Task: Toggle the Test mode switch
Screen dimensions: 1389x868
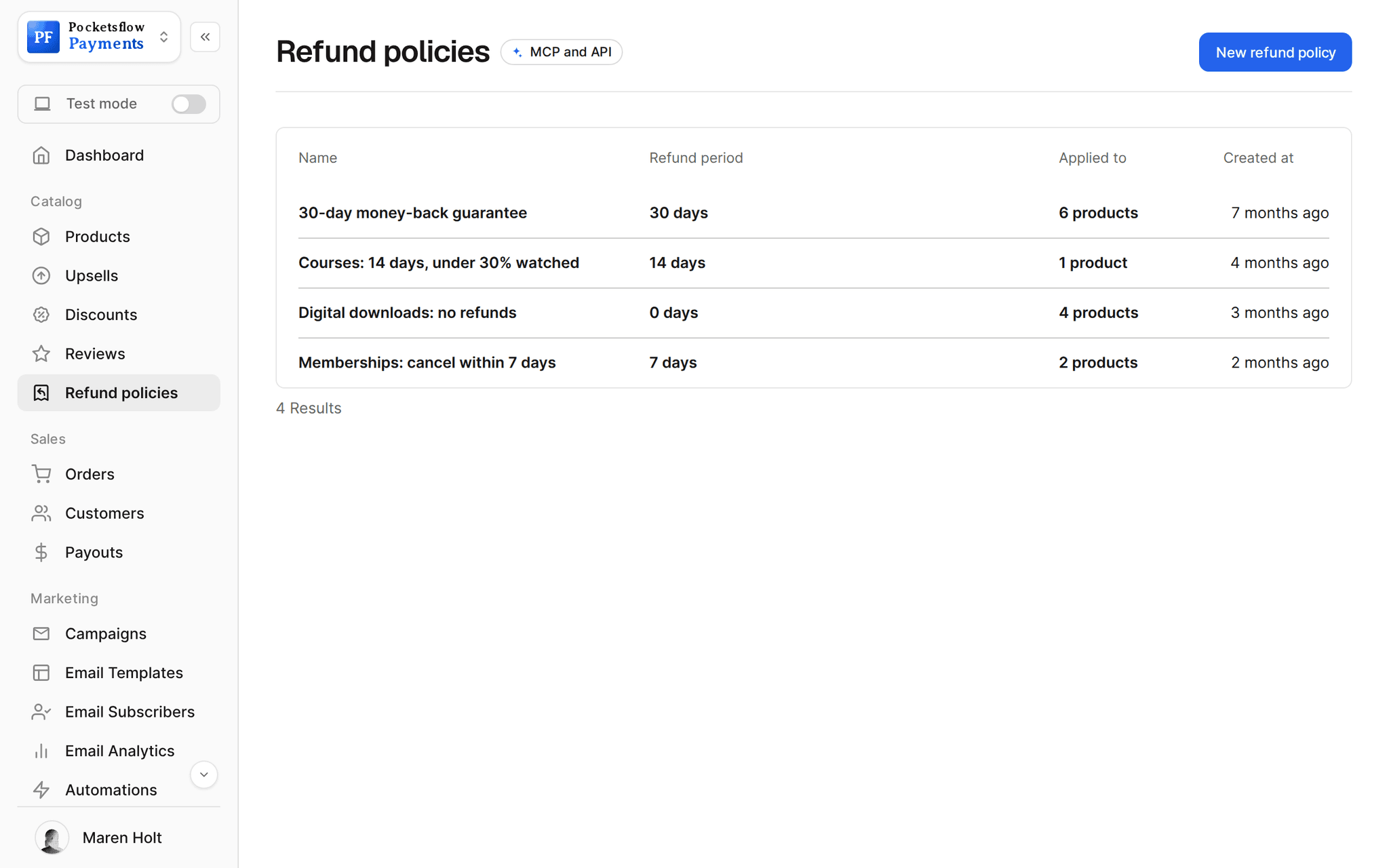Action: (189, 104)
